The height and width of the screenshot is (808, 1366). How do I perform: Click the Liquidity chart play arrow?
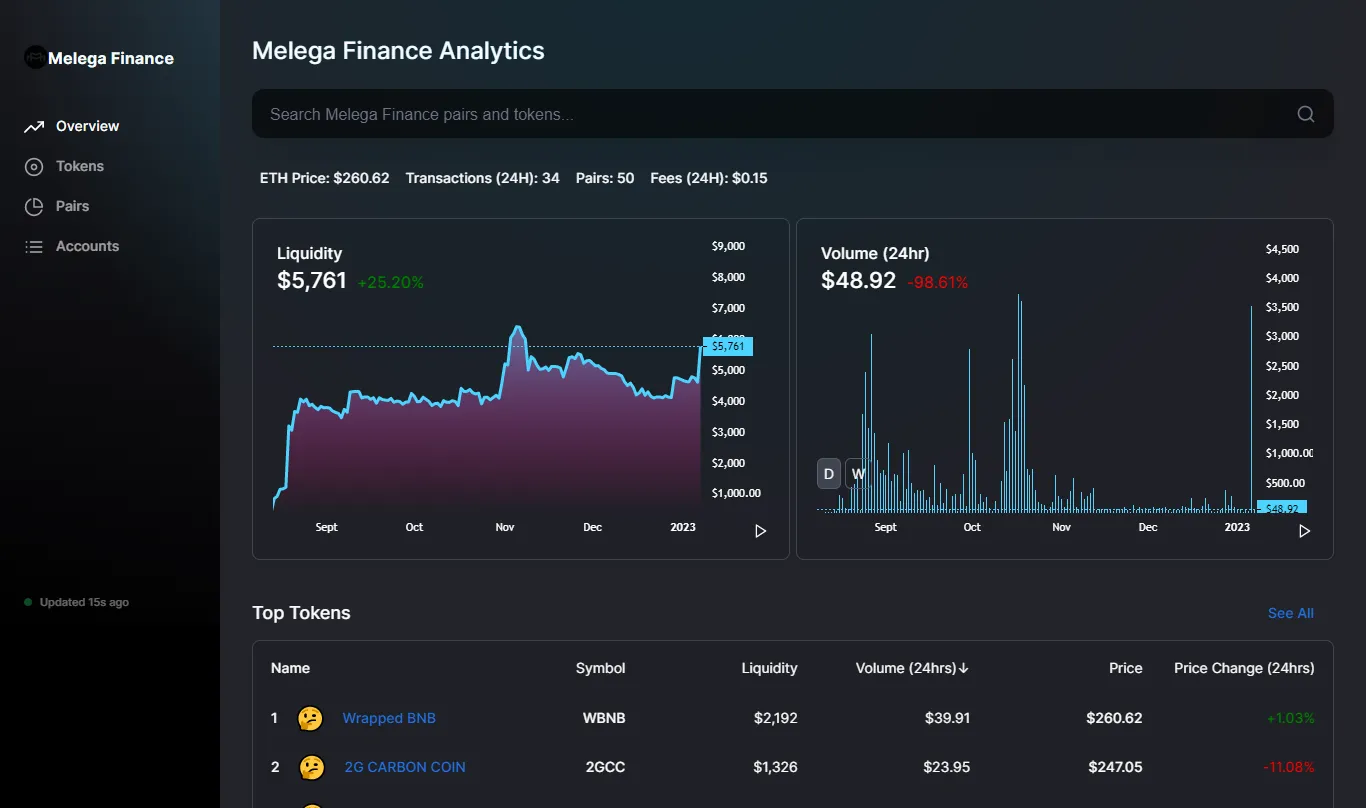coord(760,531)
